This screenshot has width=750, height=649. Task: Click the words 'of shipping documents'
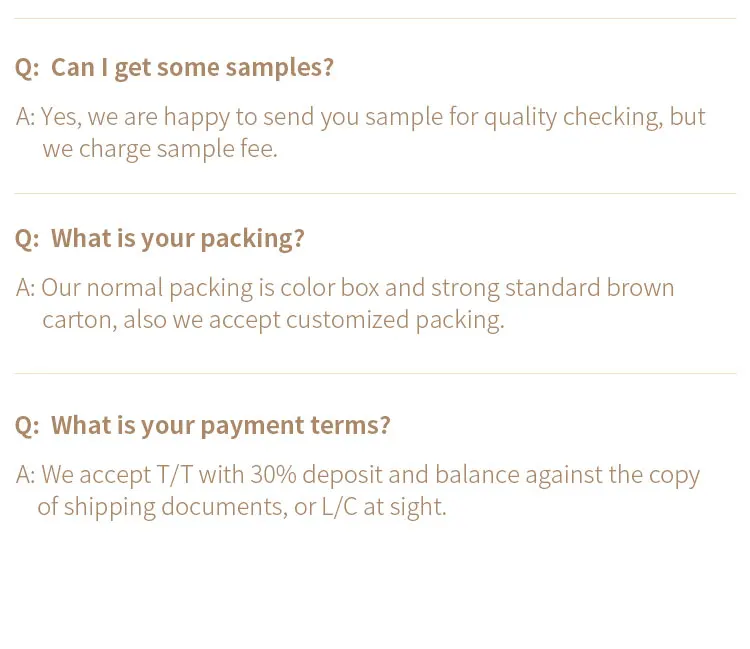click(163, 507)
